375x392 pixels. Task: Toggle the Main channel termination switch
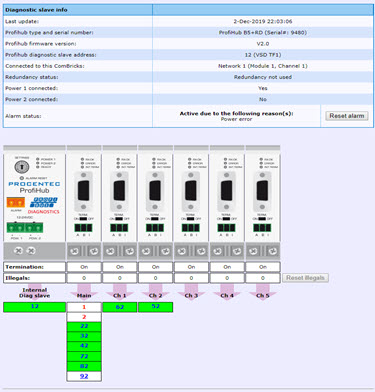click(83, 219)
